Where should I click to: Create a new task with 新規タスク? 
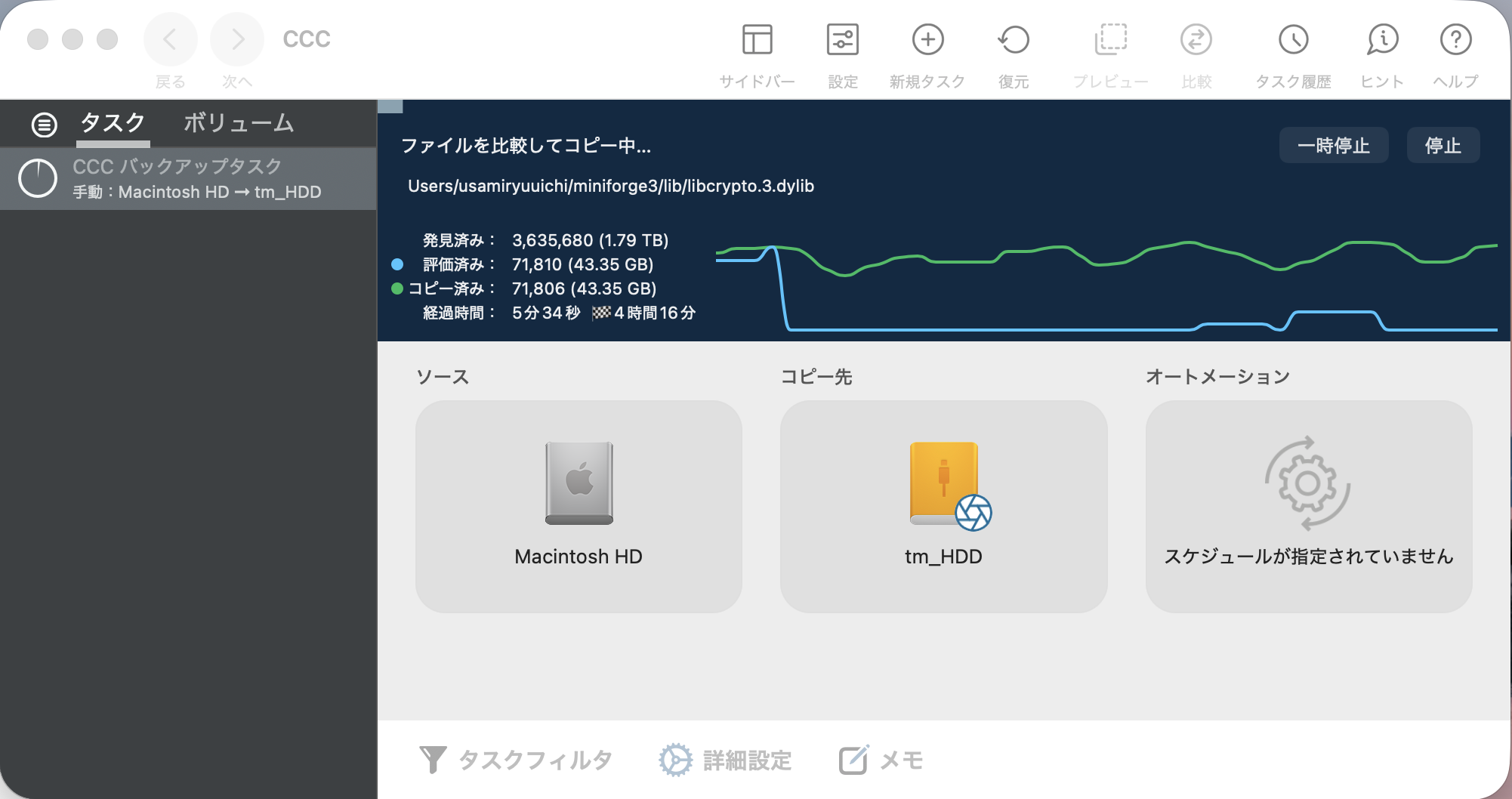[x=927, y=41]
